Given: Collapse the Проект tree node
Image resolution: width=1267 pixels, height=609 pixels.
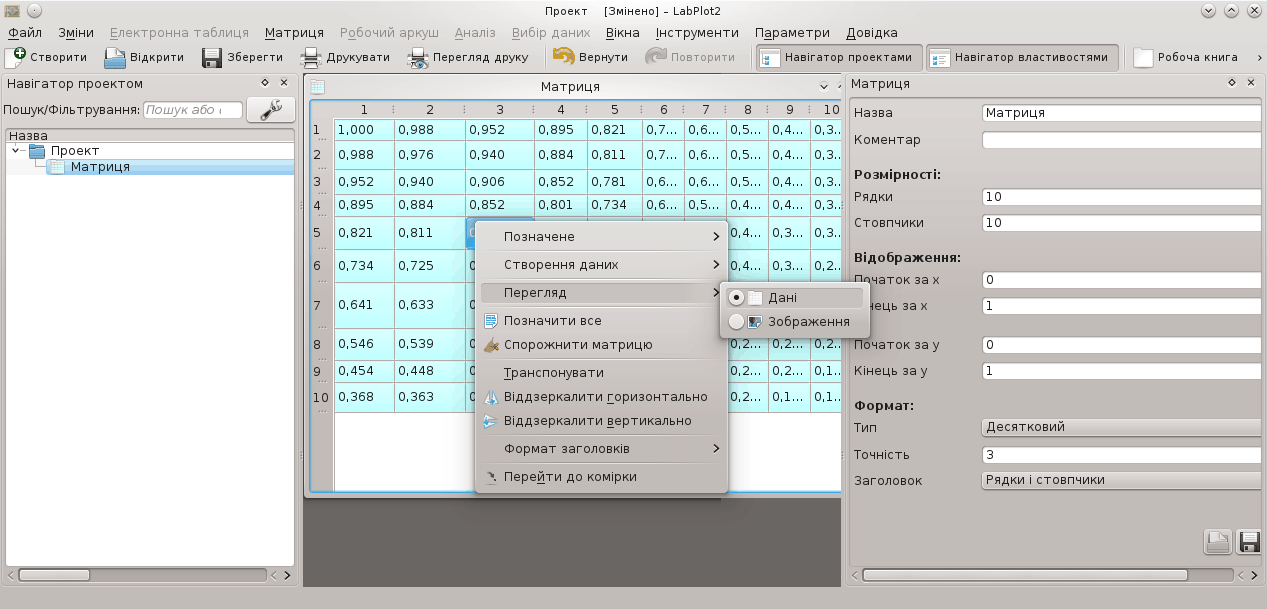Looking at the screenshot, I should [x=17, y=151].
